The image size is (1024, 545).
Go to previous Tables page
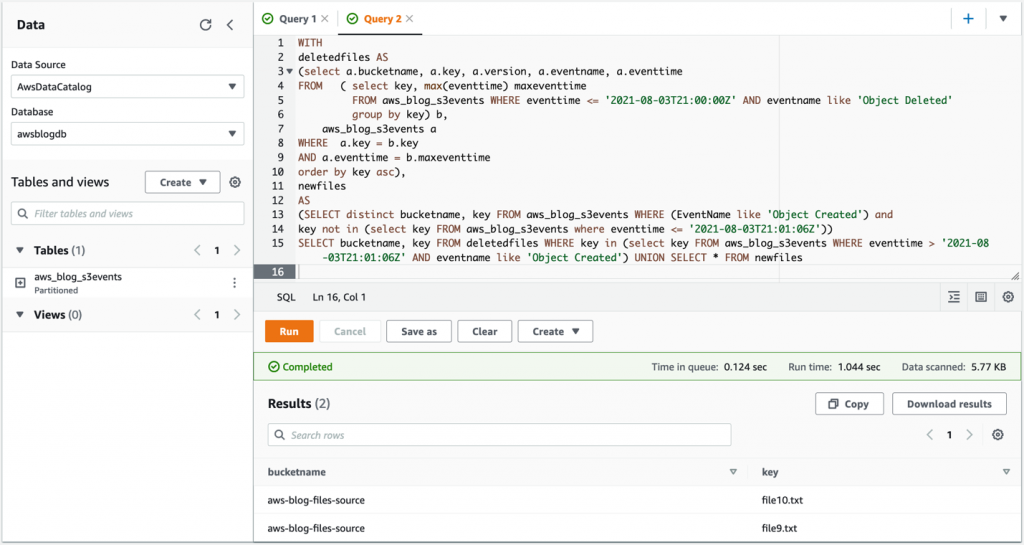coord(197,250)
